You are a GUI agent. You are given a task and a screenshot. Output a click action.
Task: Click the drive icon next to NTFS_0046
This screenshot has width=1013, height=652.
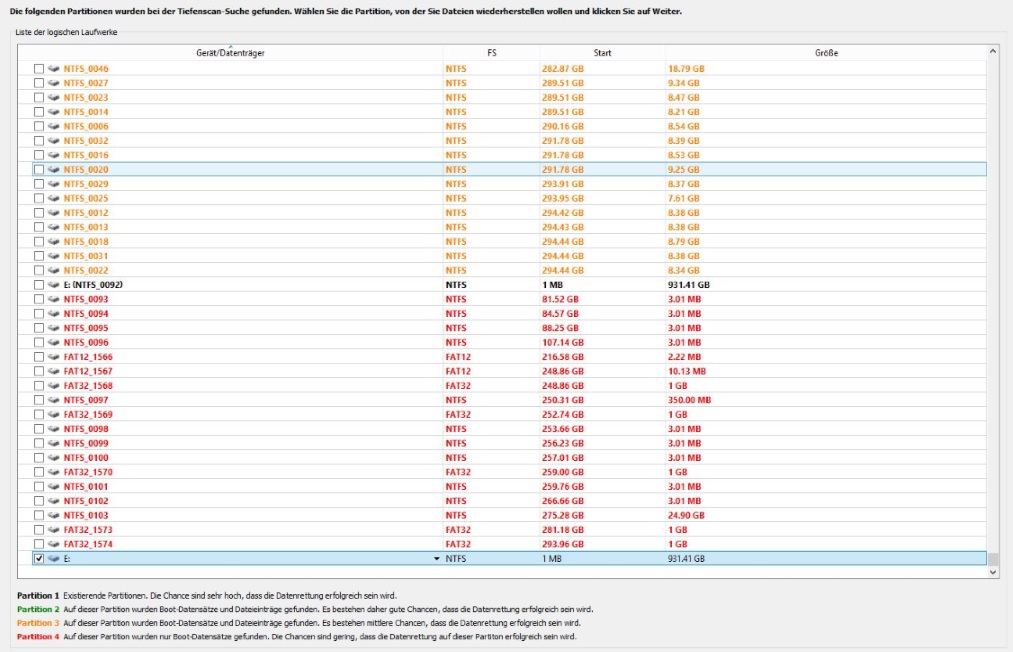point(54,69)
